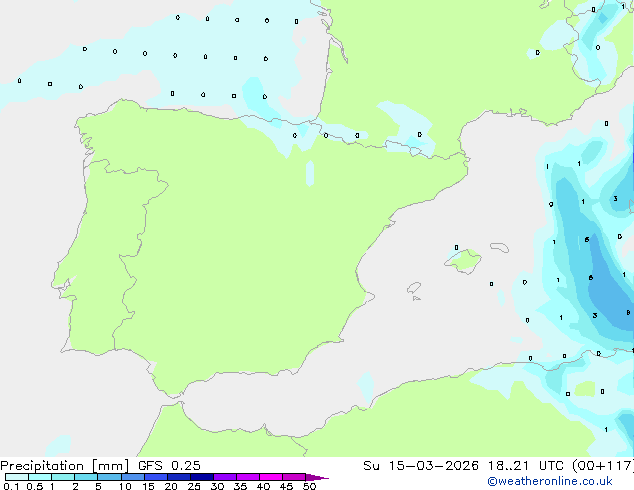Select the 30–35 mm purple legend swatch
This screenshot has height=490, width=634.
tap(225, 477)
